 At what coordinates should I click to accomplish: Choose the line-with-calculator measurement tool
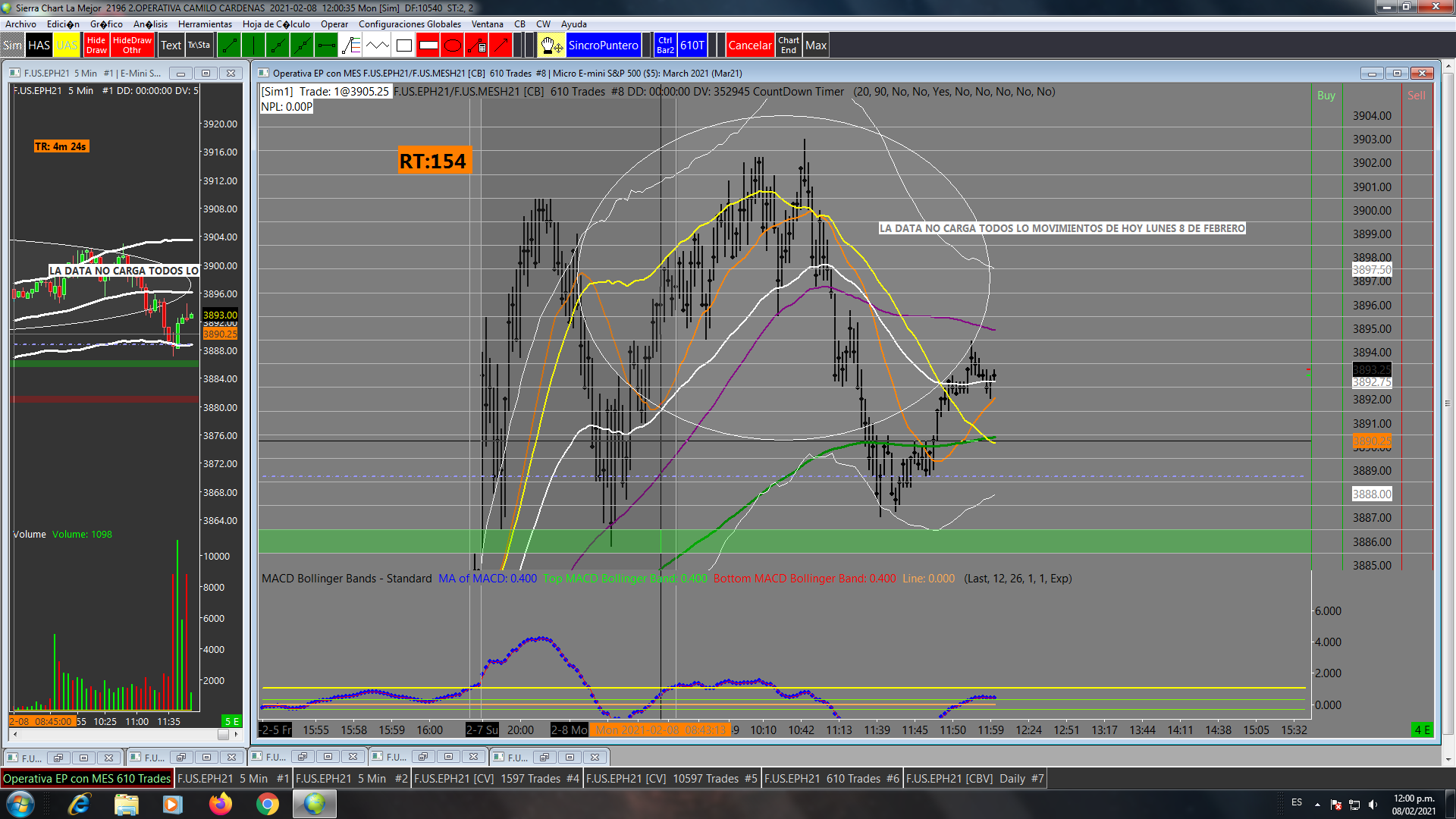(477, 45)
